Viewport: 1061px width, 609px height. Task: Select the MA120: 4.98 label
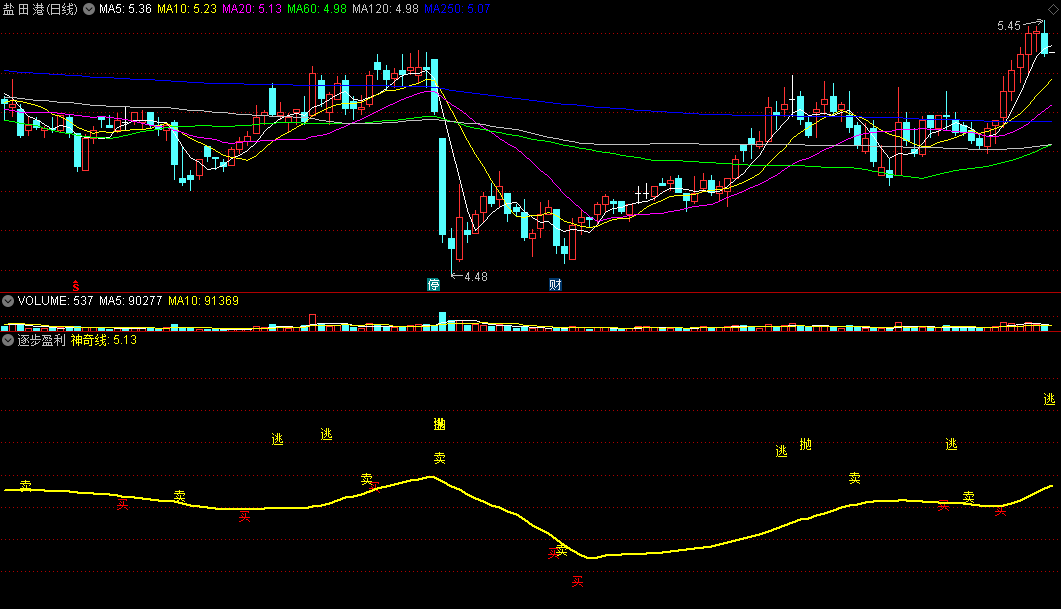coord(385,9)
